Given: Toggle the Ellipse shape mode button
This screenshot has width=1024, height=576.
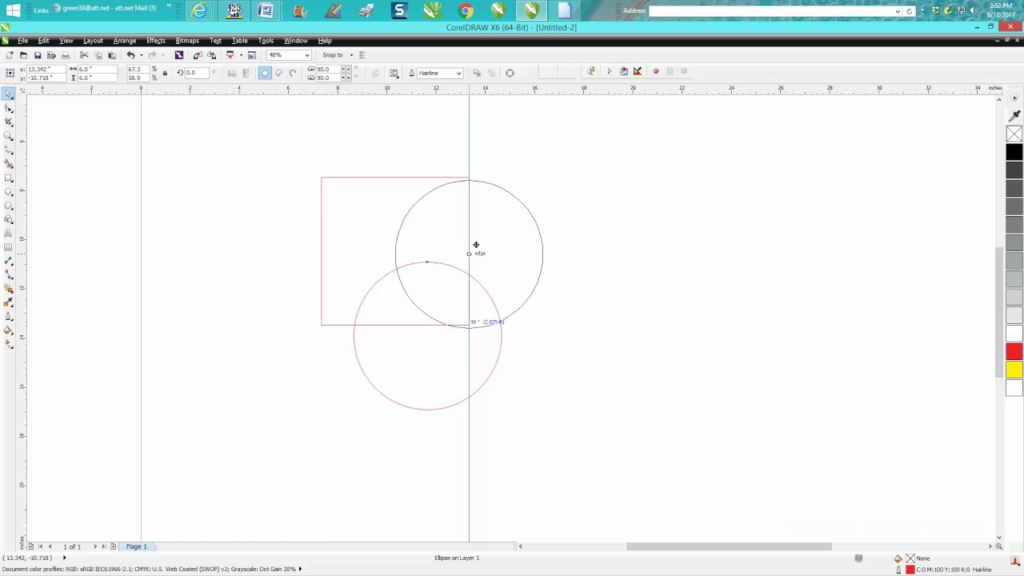Looking at the screenshot, I should (x=264, y=73).
